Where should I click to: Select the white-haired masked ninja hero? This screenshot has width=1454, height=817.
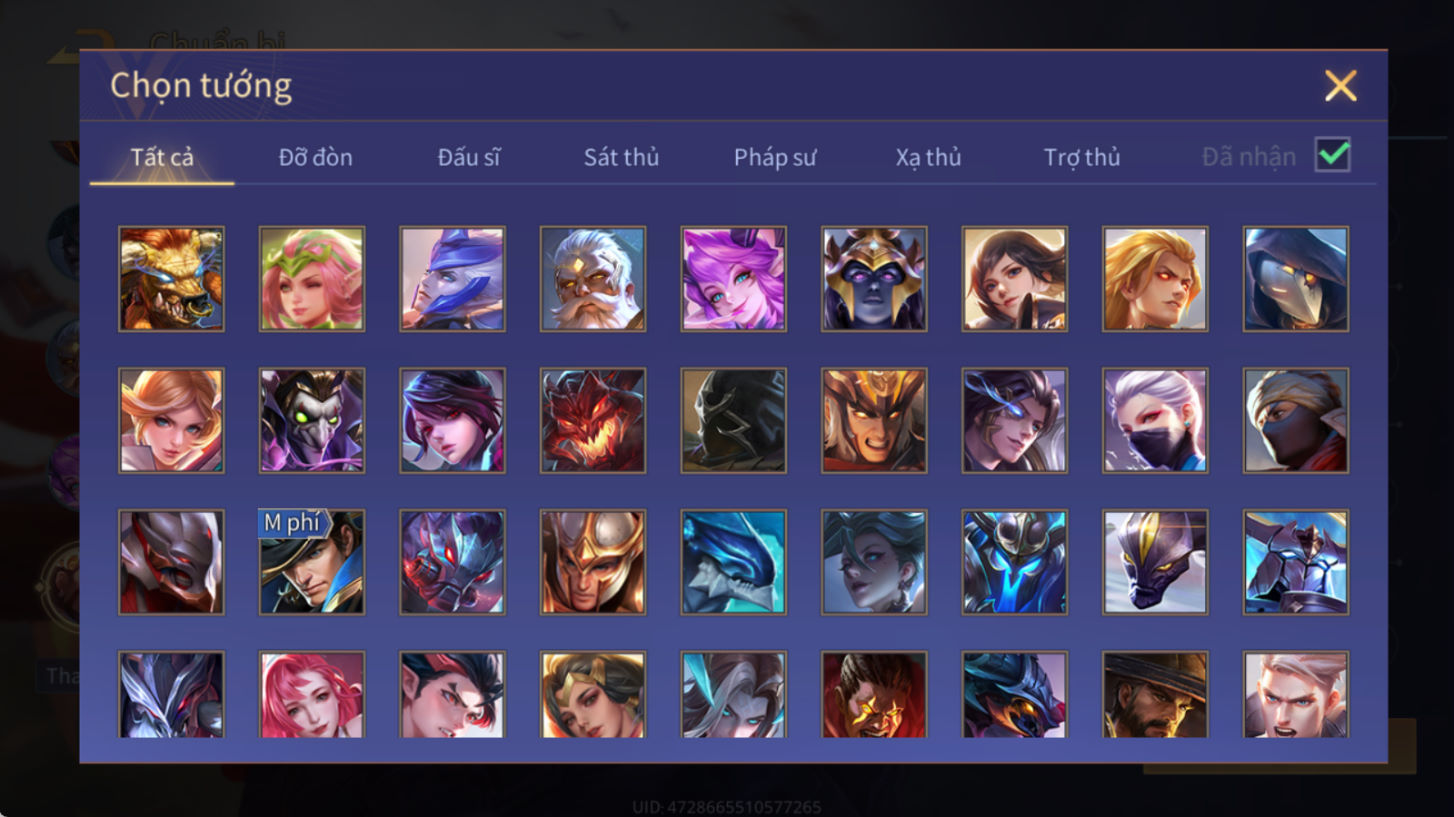point(1155,420)
